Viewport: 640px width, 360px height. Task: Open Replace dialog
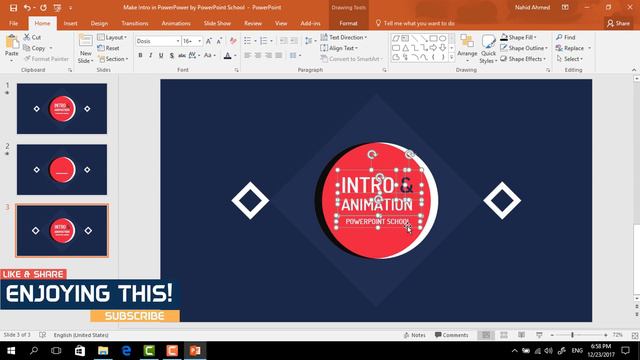point(570,48)
